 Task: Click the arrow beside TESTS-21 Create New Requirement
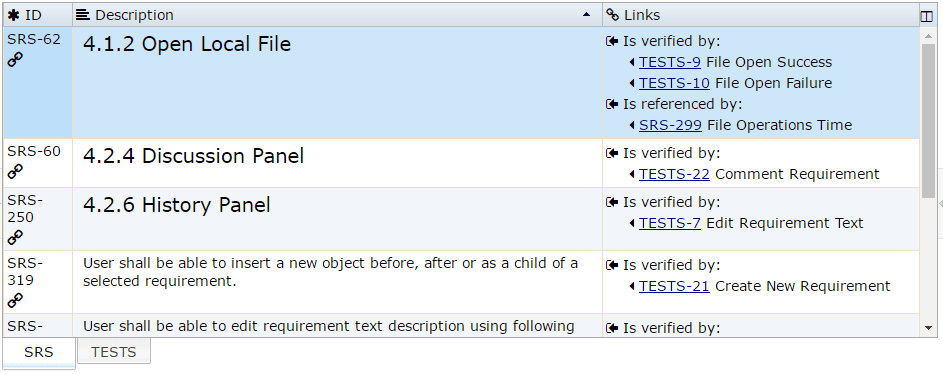[x=632, y=286]
